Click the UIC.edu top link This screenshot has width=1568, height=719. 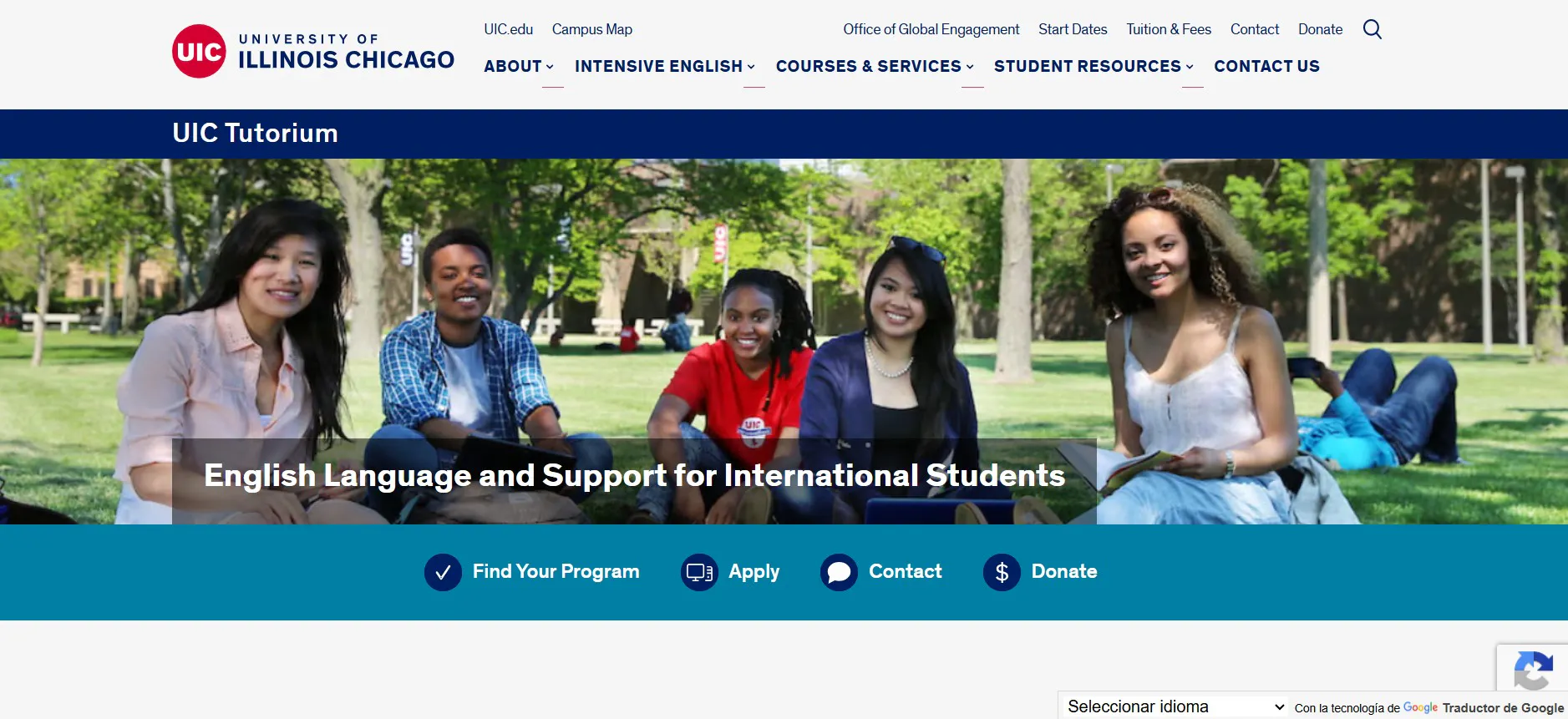click(508, 29)
